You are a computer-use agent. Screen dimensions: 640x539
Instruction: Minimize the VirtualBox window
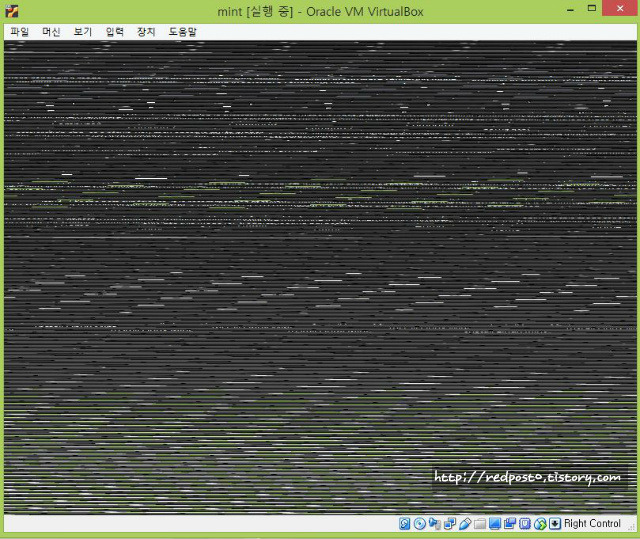point(571,9)
